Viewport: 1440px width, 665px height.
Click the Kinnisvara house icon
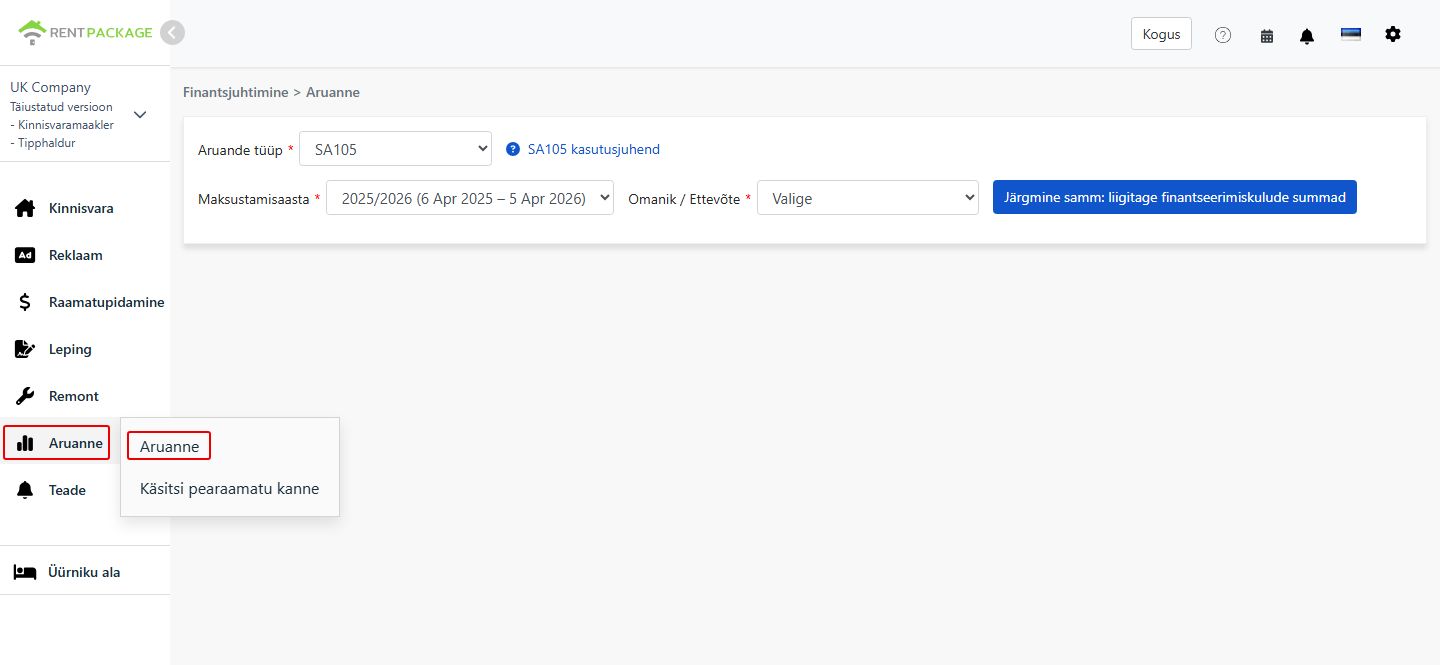[x=25, y=208]
